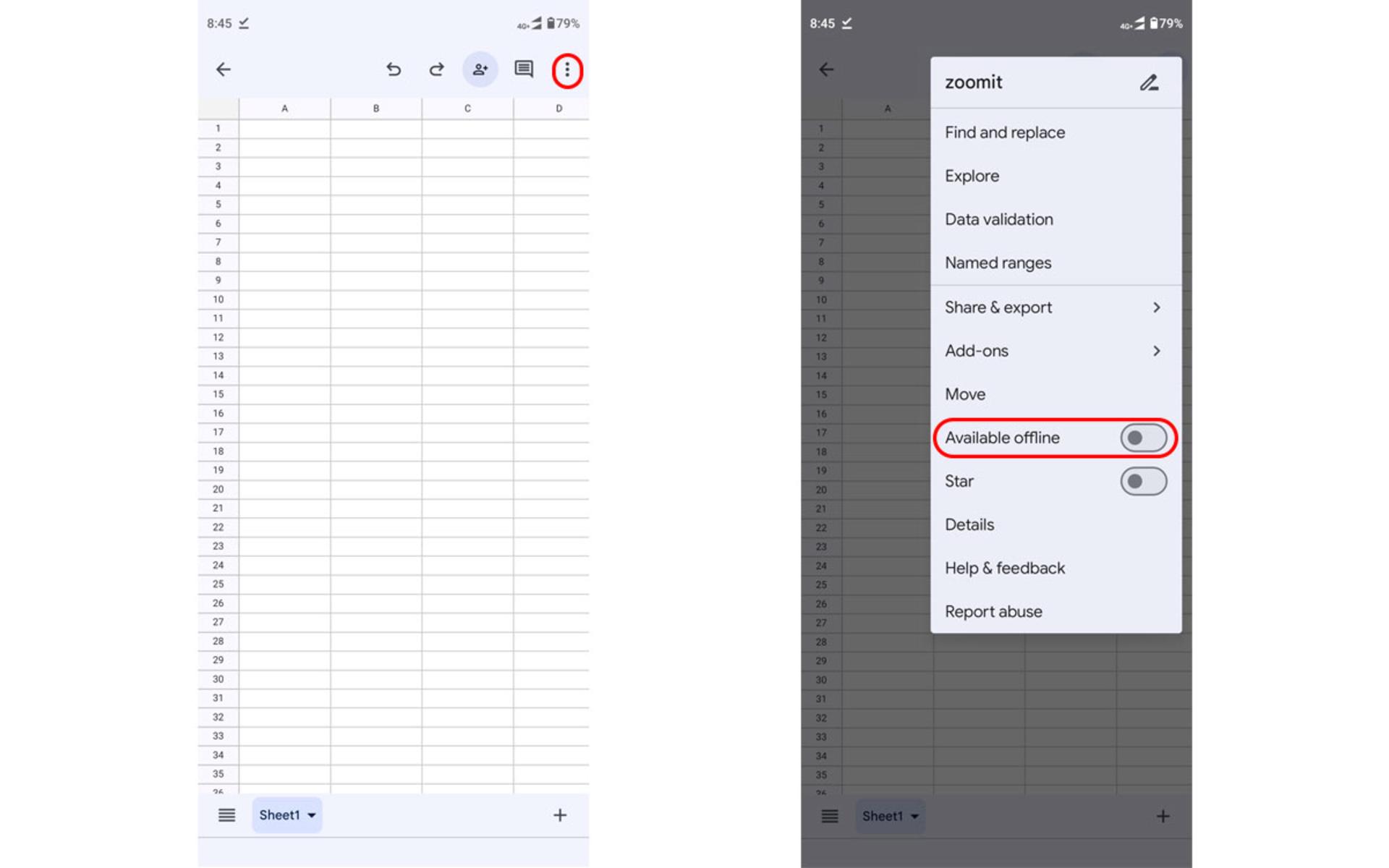Image resolution: width=1389 pixels, height=868 pixels.
Task: Select column B header
Action: tap(376, 109)
